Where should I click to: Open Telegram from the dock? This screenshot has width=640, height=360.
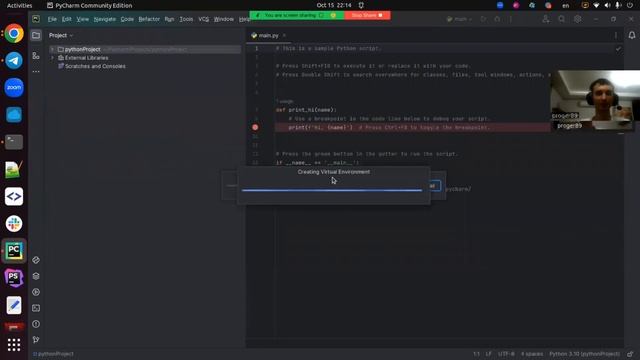pyautogui.click(x=14, y=60)
